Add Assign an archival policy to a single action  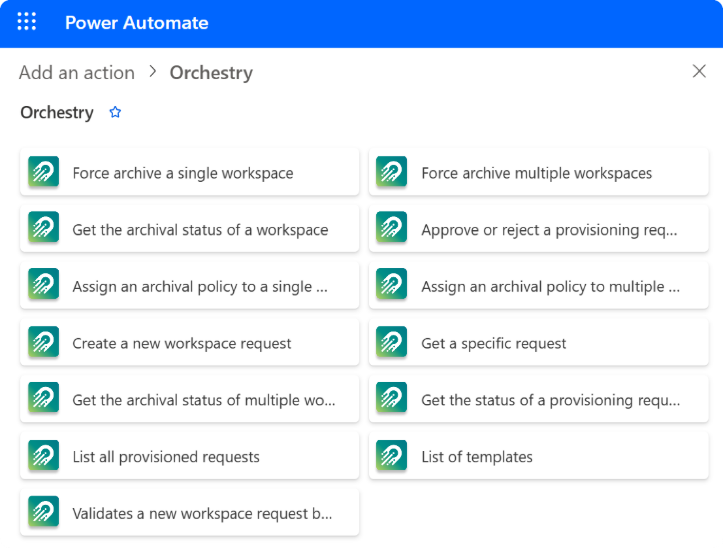point(190,286)
